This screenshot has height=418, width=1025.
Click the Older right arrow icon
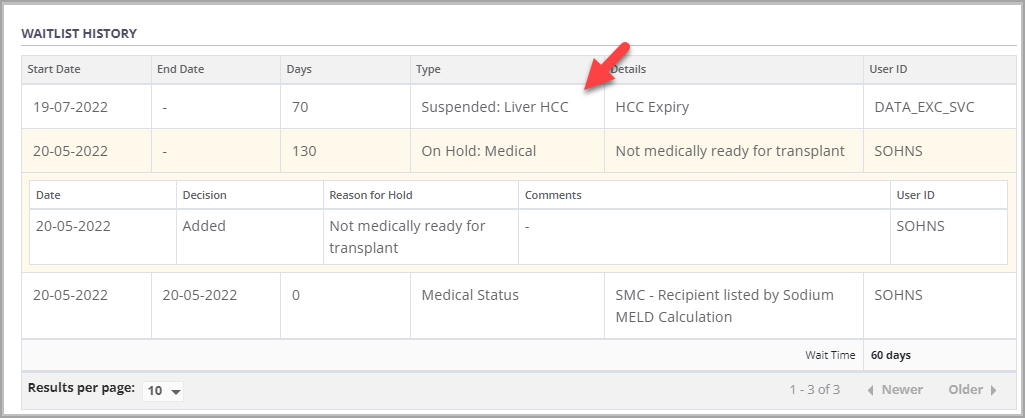[x=993, y=390]
